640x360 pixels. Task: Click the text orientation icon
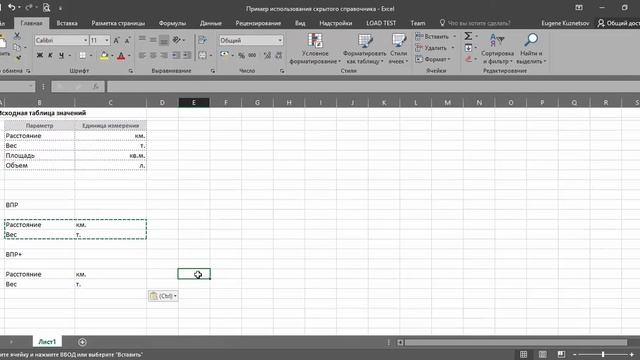coord(177,40)
